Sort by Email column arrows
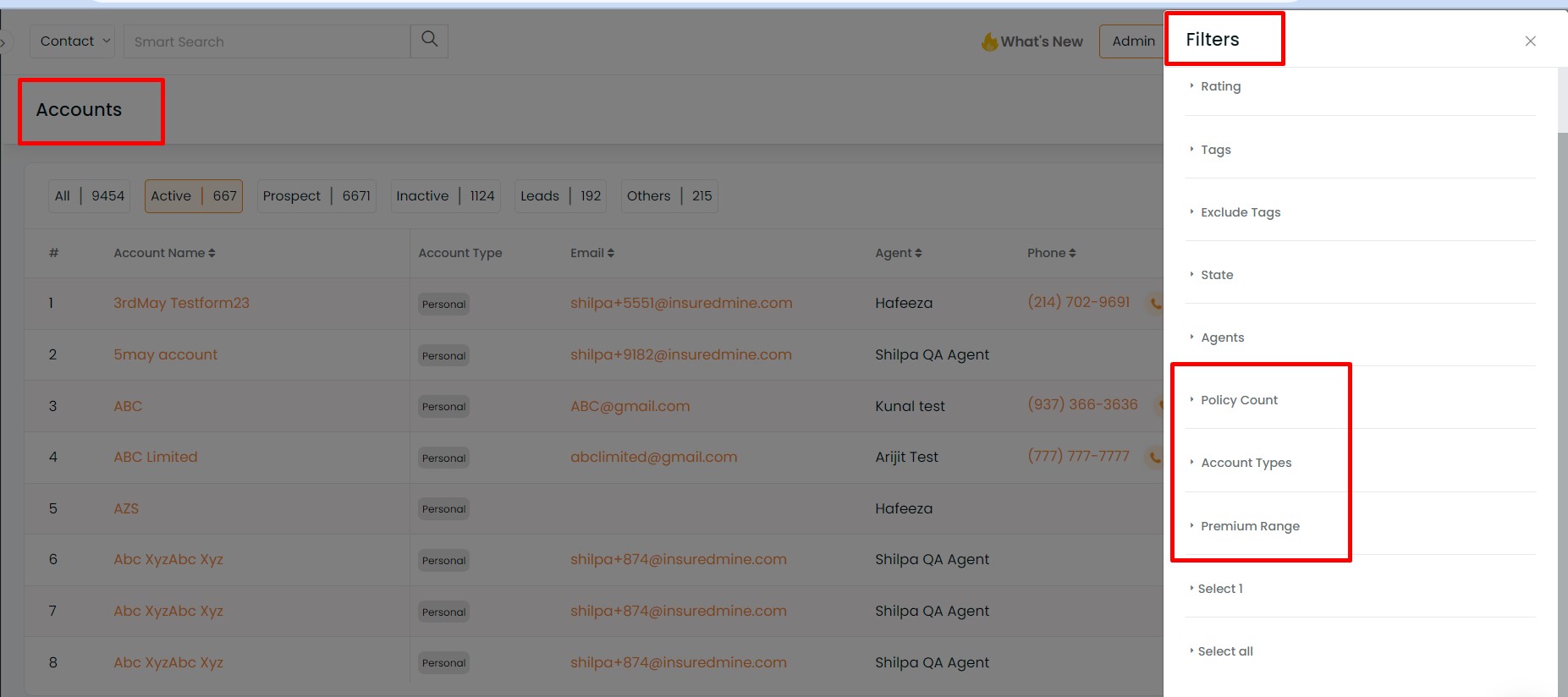Image resolution: width=1568 pixels, height=697 pixels. click(611, 253)
